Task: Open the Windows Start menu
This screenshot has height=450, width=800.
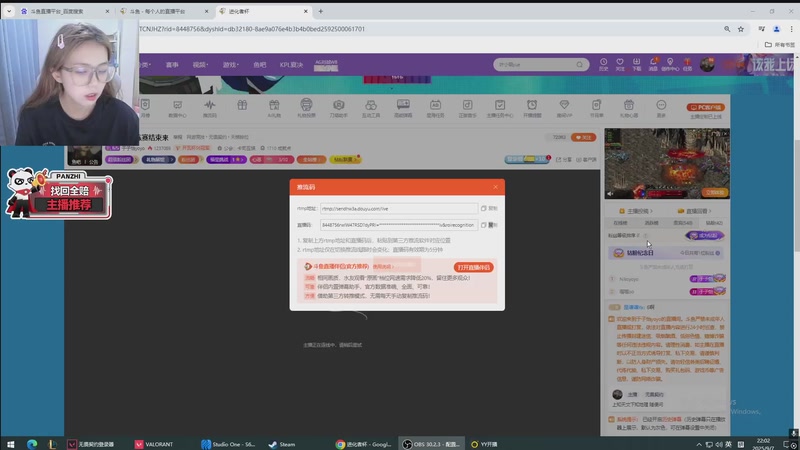Action: (x=10, y=444)
